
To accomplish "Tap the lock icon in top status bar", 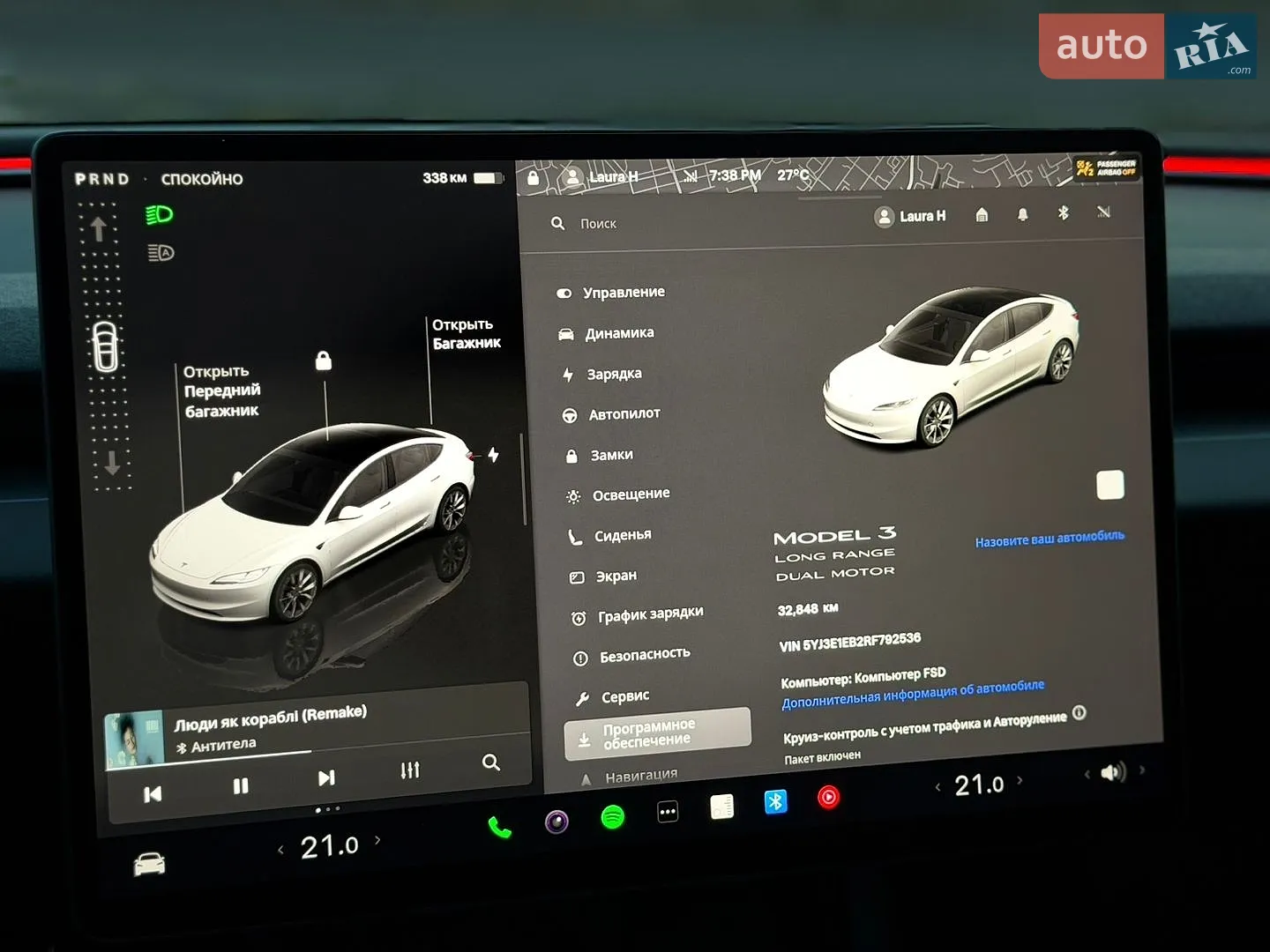I will [x=533, y=178].
